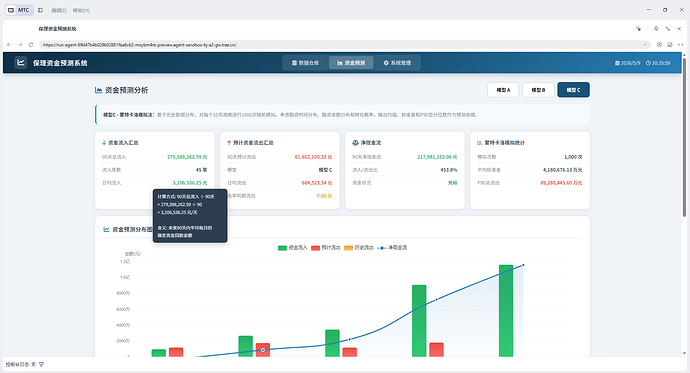Screen dimensions: 690x373
Task: Open the 控制台日志 panel label
Action: [x=17, y=364]
